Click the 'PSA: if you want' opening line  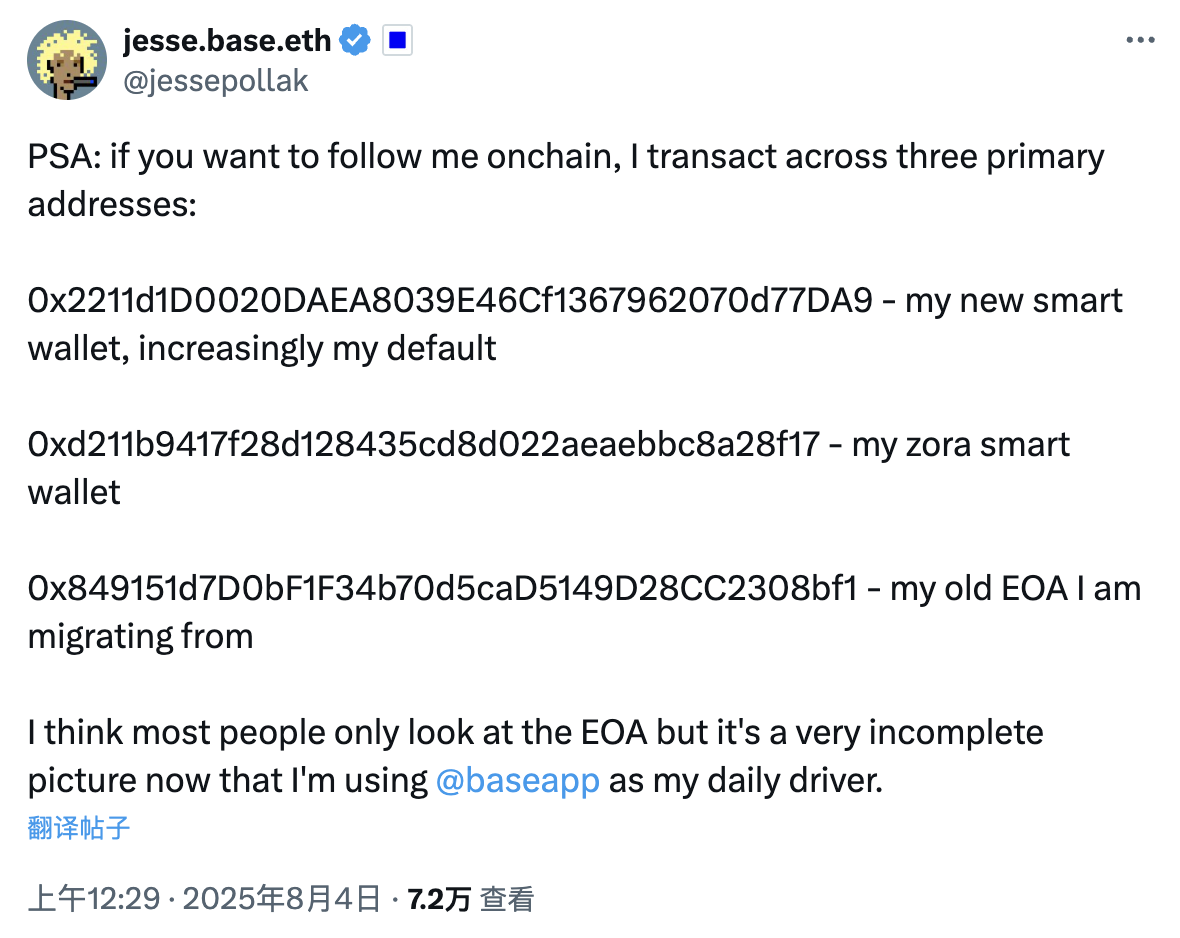pyautogui.click(x=566, y=157)
